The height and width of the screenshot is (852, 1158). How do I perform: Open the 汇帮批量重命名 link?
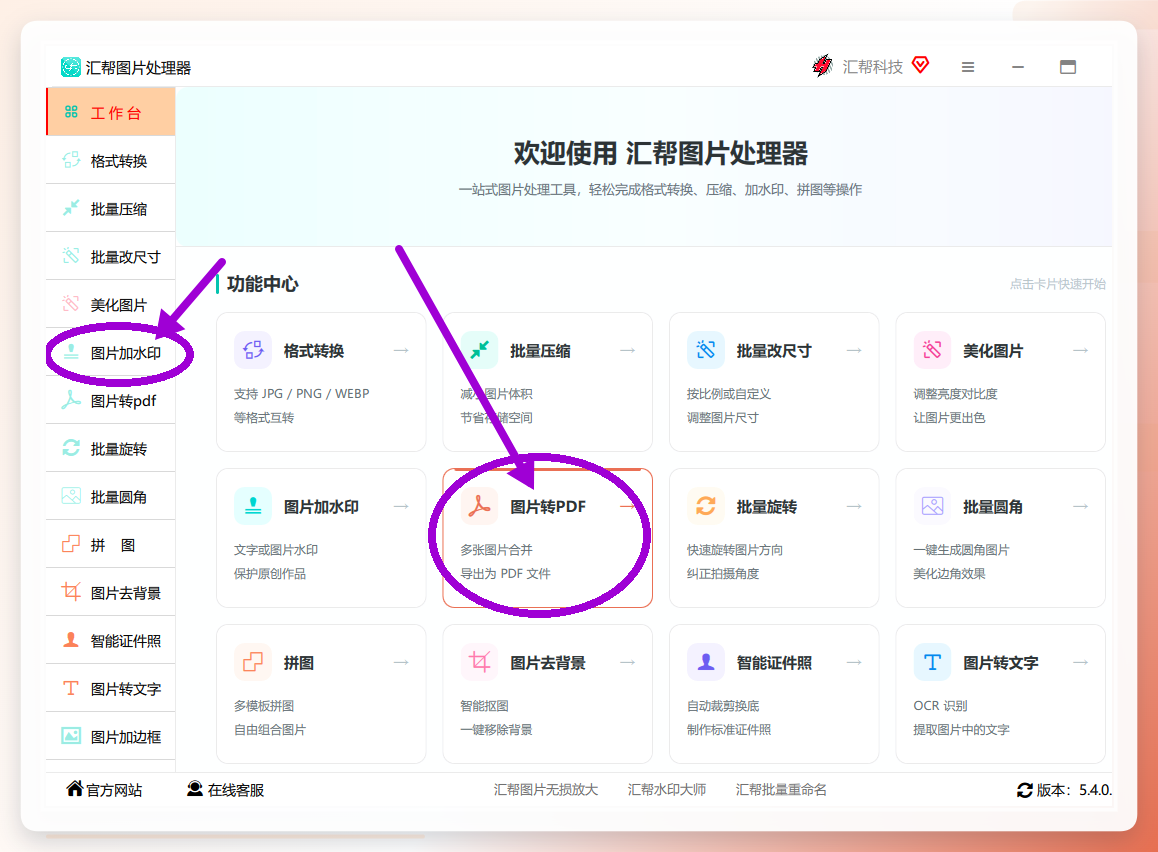(781, 789)
